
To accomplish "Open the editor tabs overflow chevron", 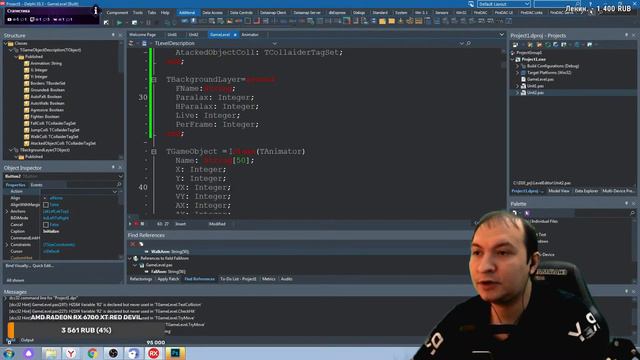I will (502, 35).
